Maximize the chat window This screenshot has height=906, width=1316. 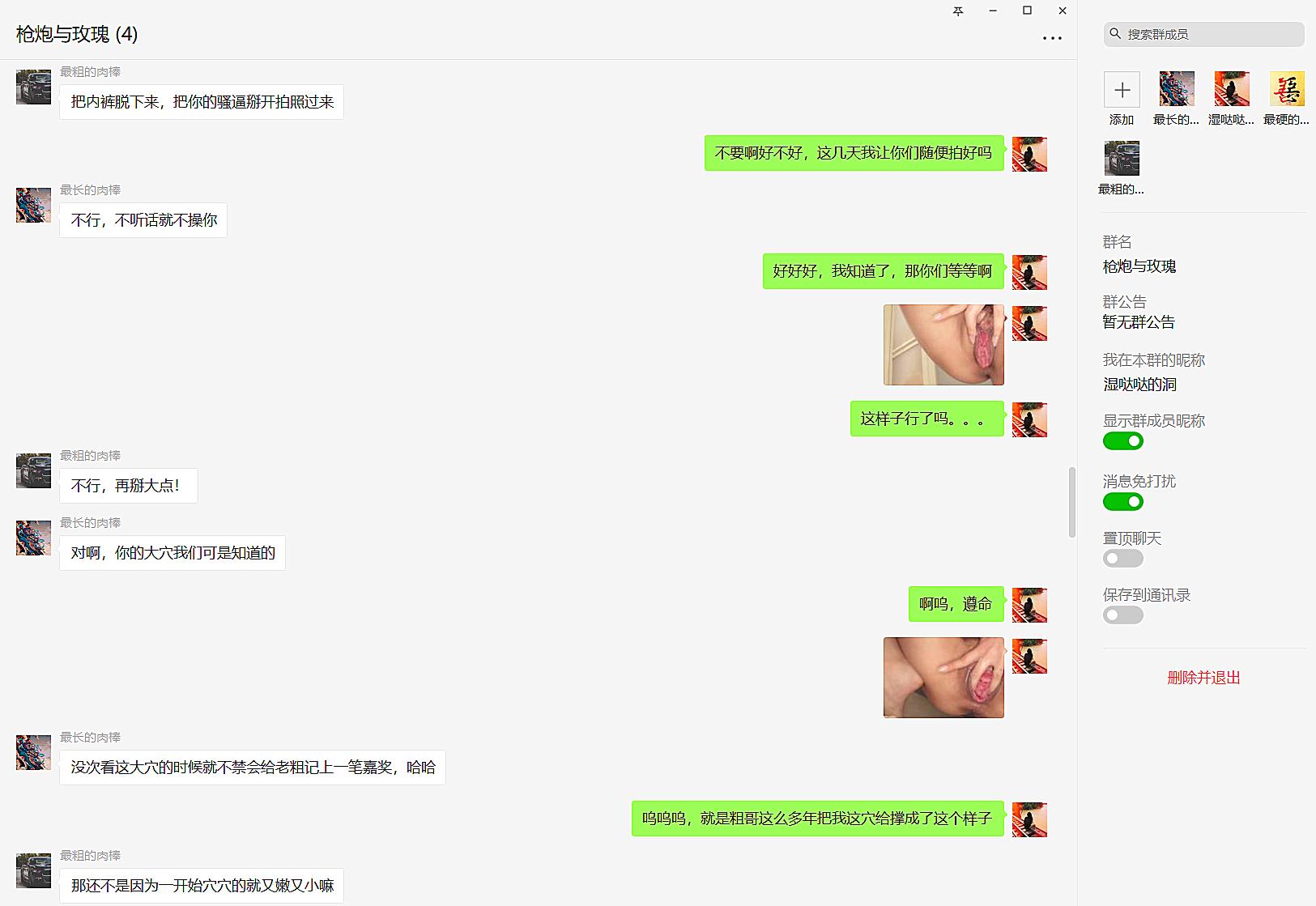click(x=1027, y=11)
